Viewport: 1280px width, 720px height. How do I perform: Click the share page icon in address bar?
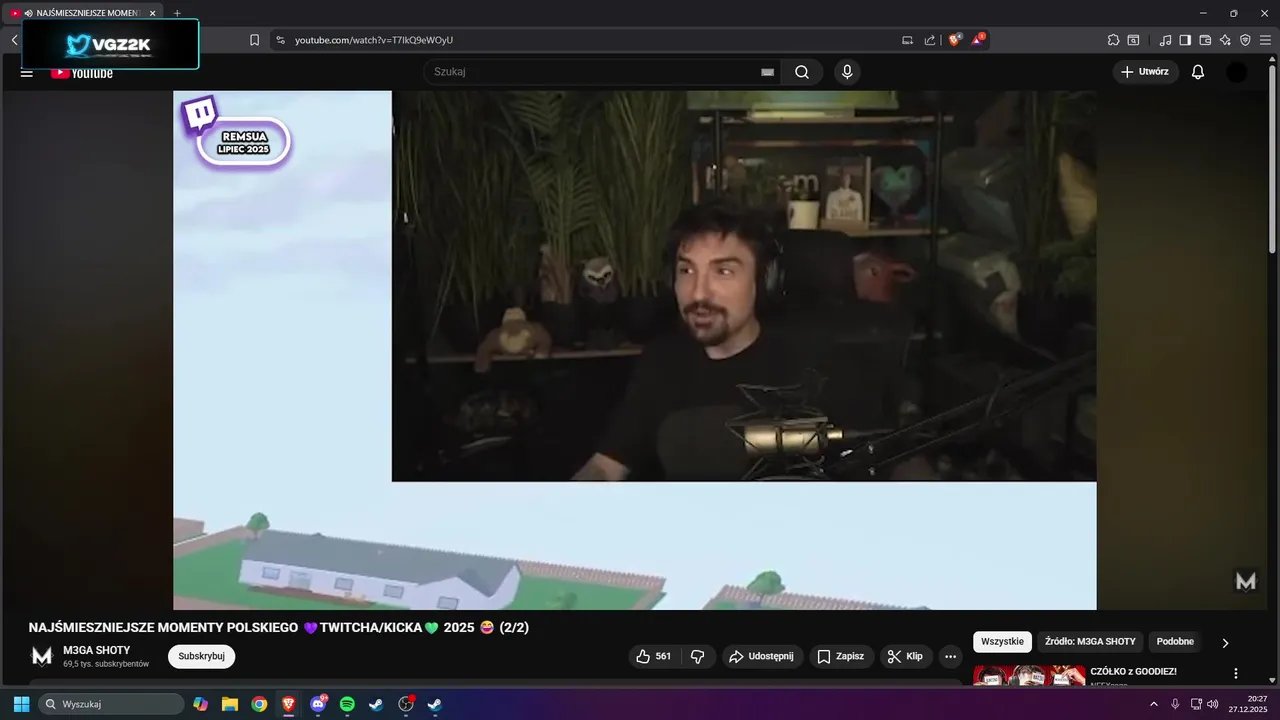click(930, 40)
